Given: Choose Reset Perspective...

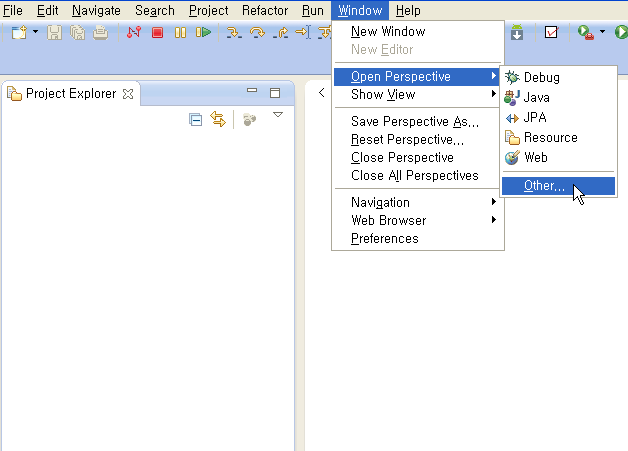Looking at the screenshot, I should click(x=418, y=139).
